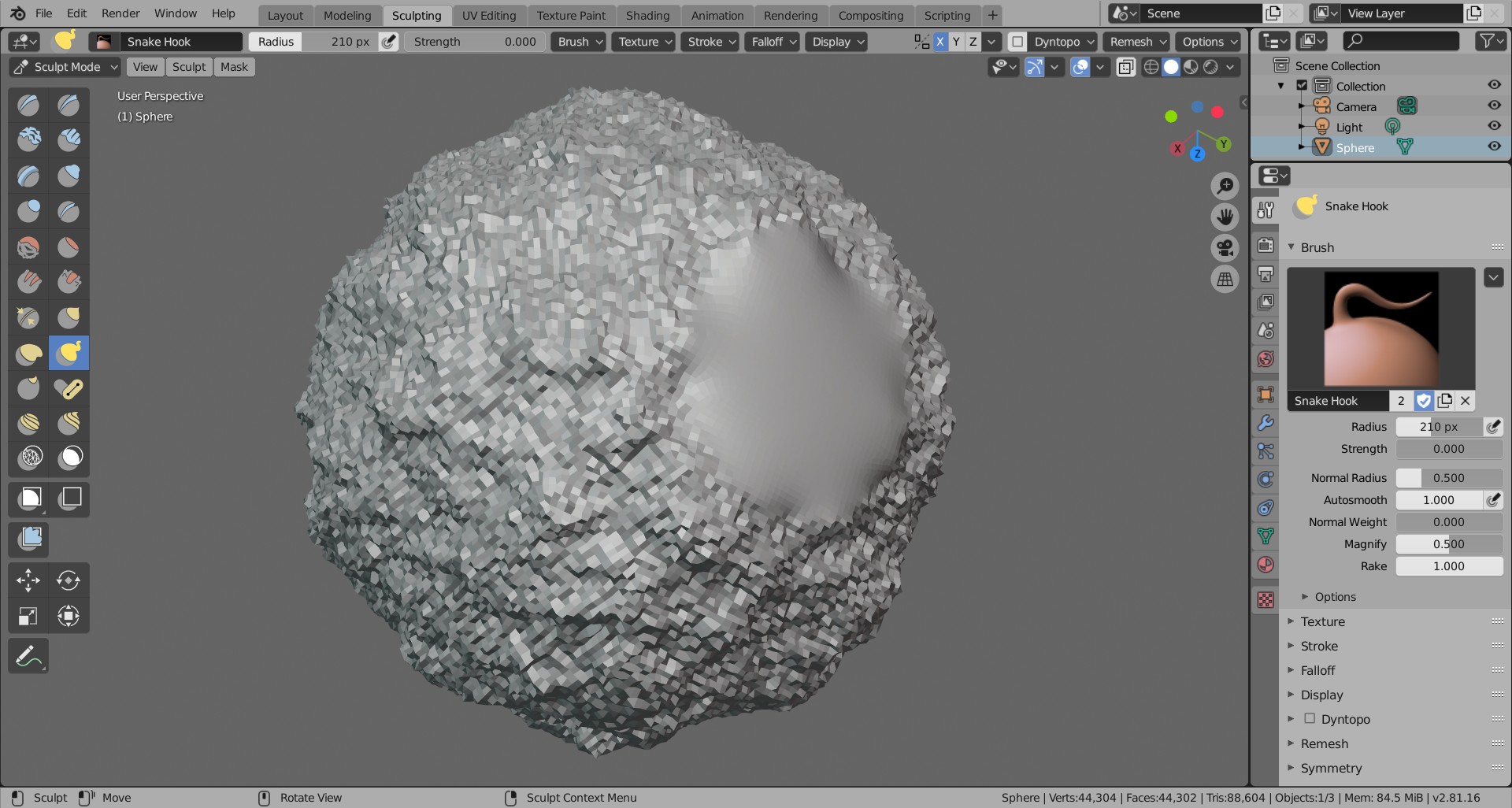The image size is (1512, 808).
Task: Select the Scale transform tool
Action: pyautogui.click(x=28, y=616)
